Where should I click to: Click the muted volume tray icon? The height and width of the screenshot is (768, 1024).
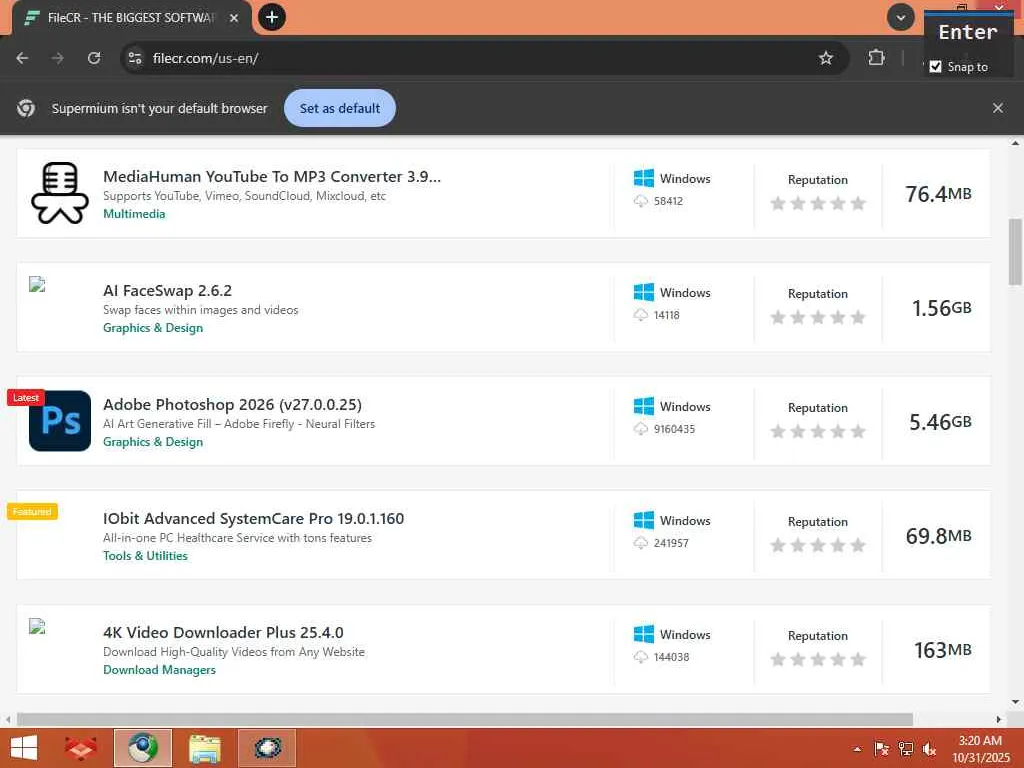(929, 749)
